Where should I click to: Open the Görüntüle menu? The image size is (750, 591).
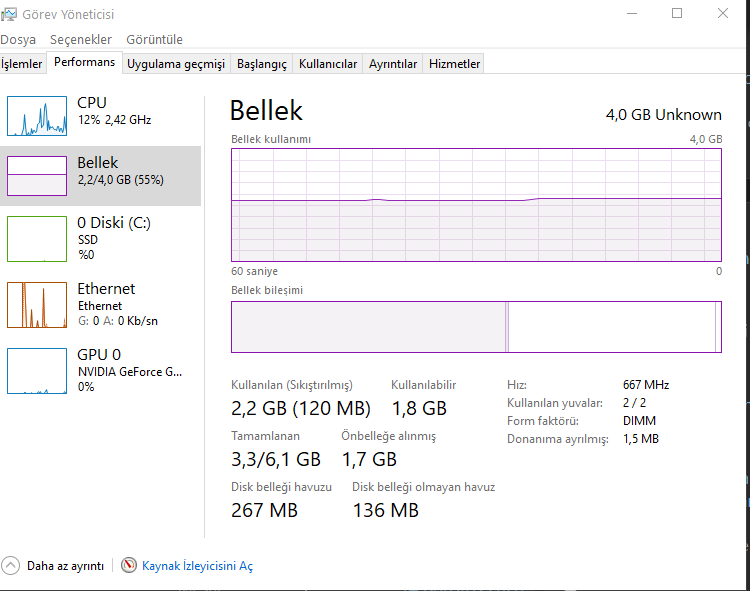coord(154,40)
